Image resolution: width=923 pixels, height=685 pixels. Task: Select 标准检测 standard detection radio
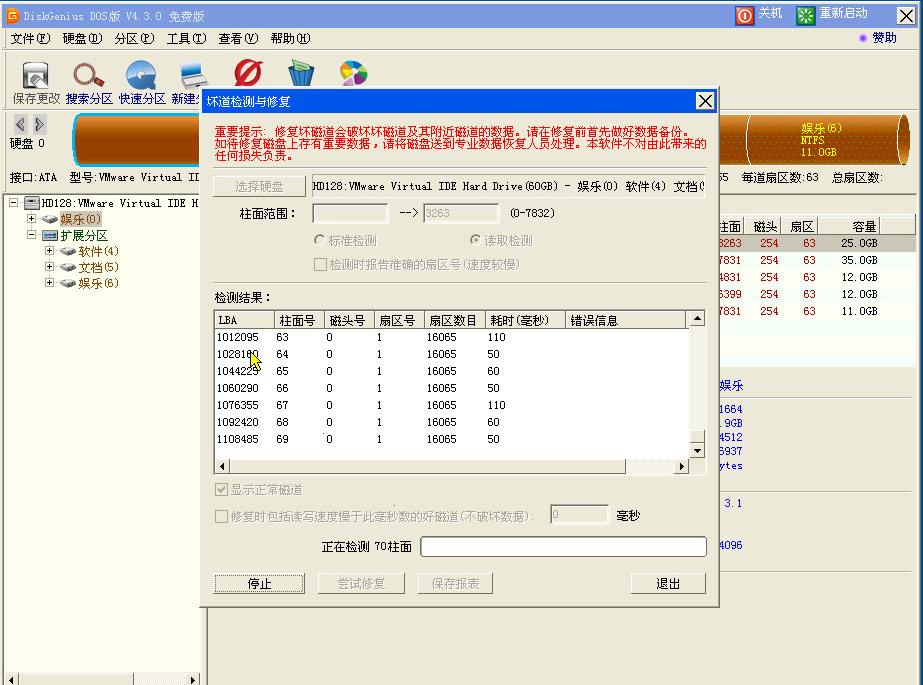click(x=319, y=240)
